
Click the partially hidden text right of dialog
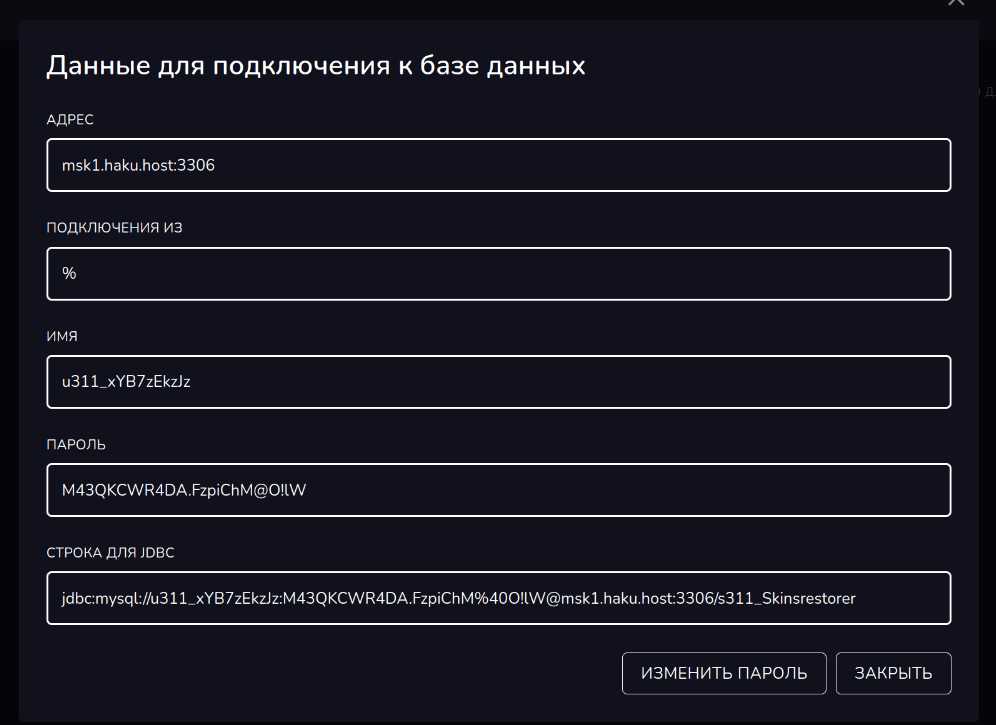coord(987,92)
